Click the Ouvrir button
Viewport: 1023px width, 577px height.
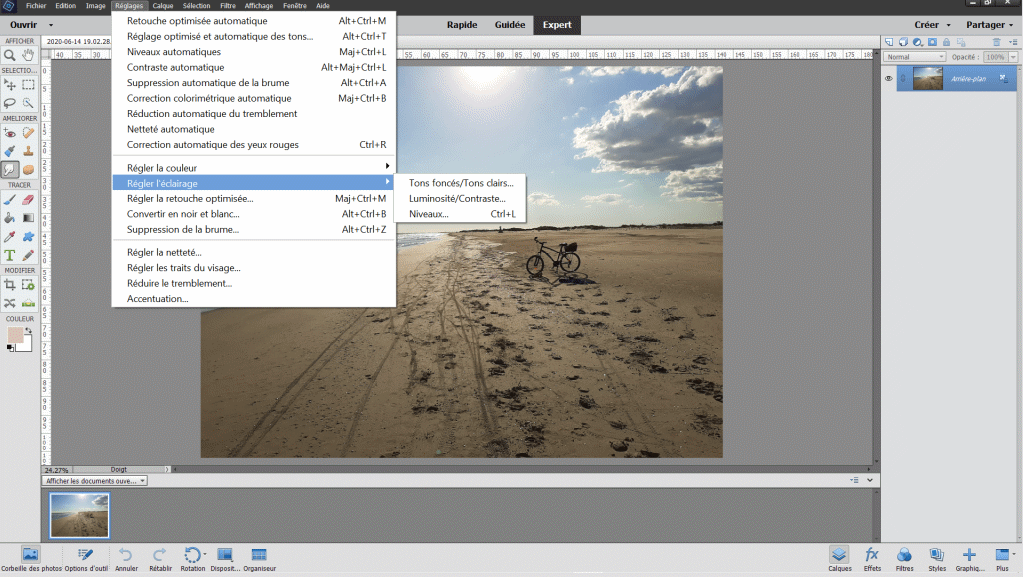click(28, 25)
